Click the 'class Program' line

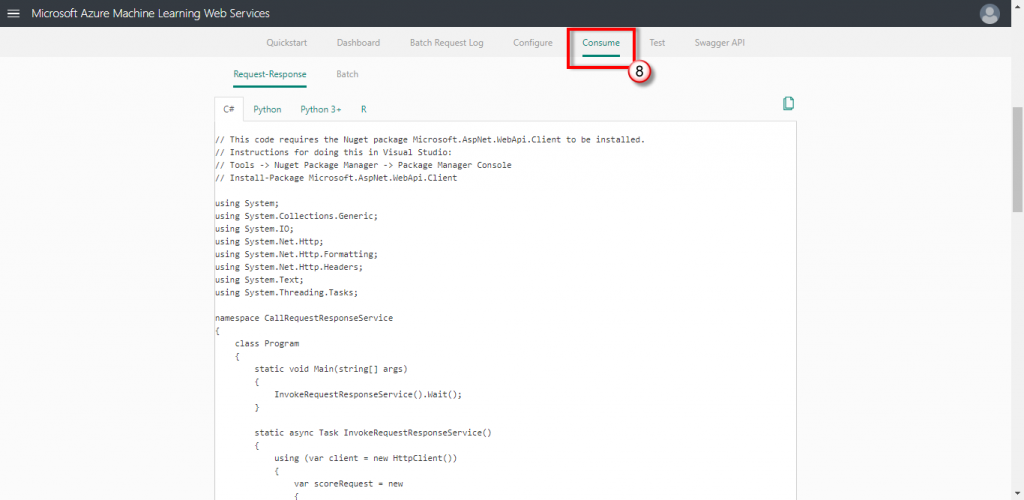[x=266, y=343]
